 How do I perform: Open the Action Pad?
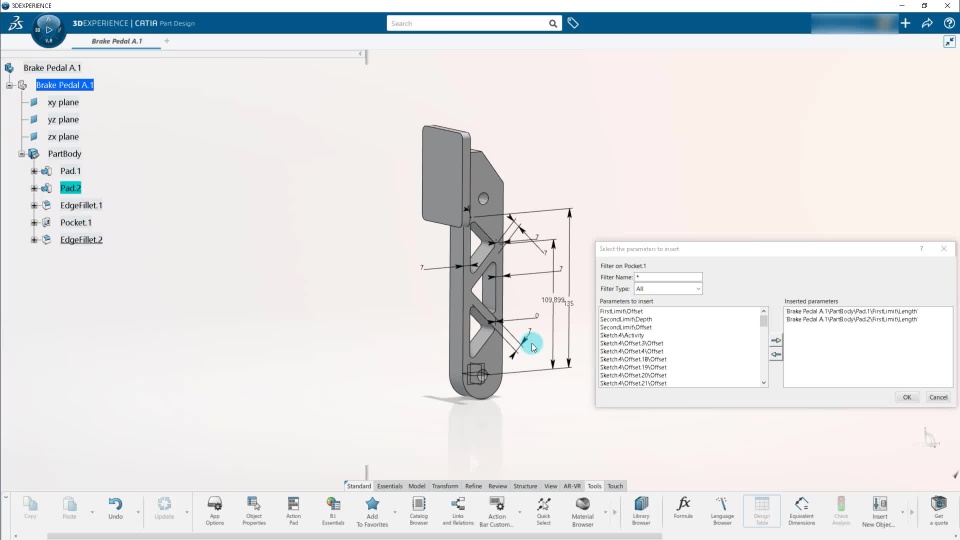click(293, 510)
